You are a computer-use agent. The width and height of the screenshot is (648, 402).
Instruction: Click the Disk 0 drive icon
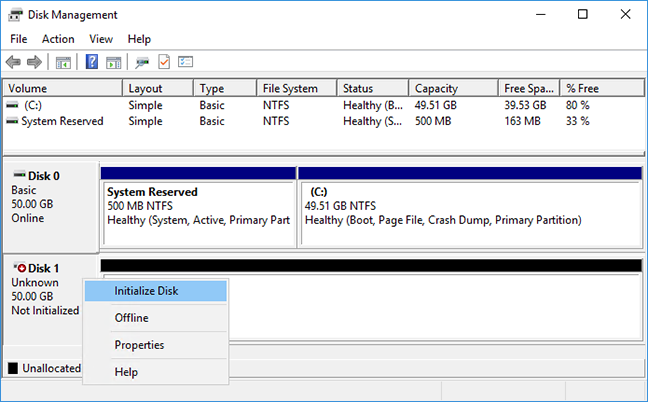19,174
